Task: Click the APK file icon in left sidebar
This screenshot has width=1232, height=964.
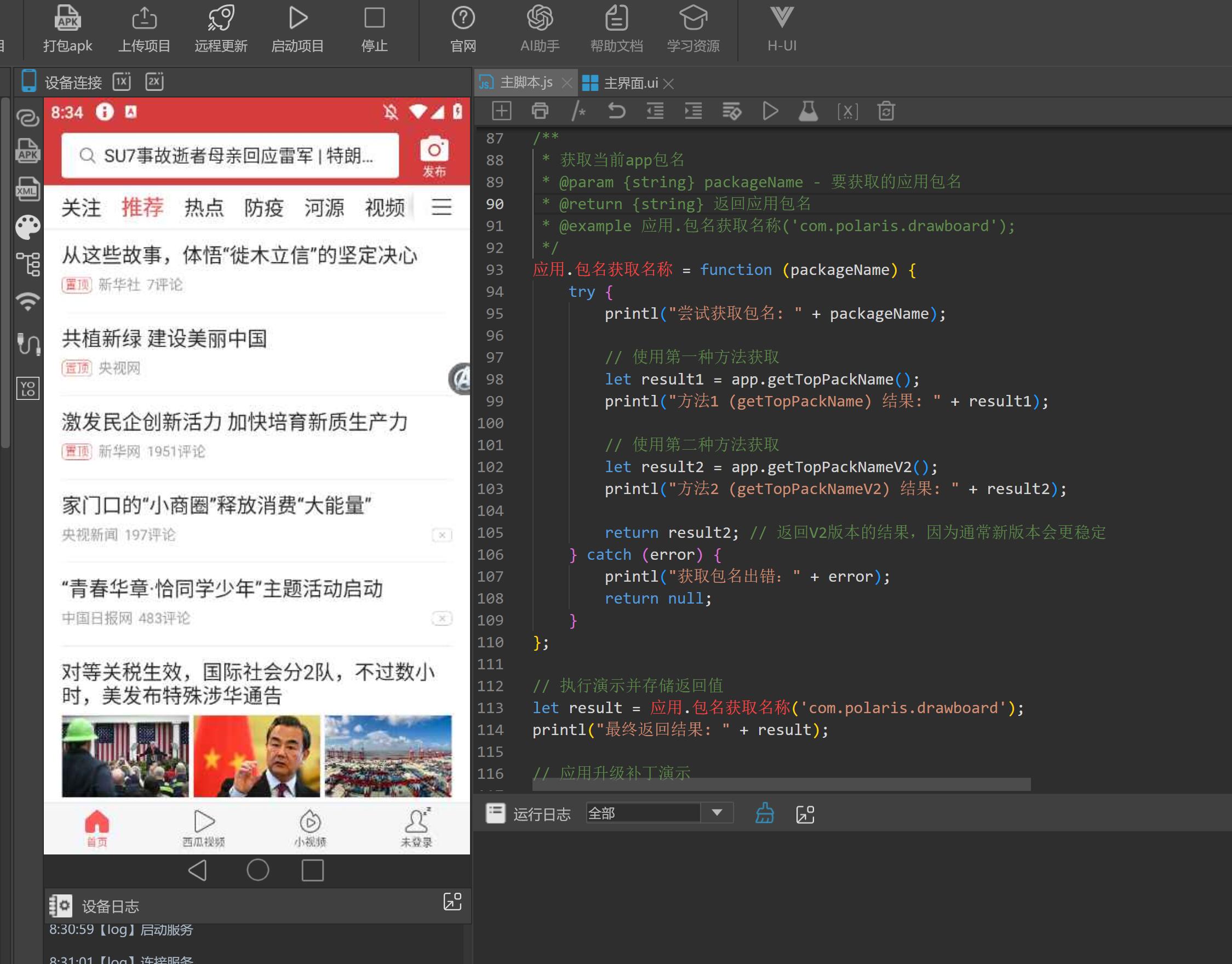Action: (x=27, y=151)
